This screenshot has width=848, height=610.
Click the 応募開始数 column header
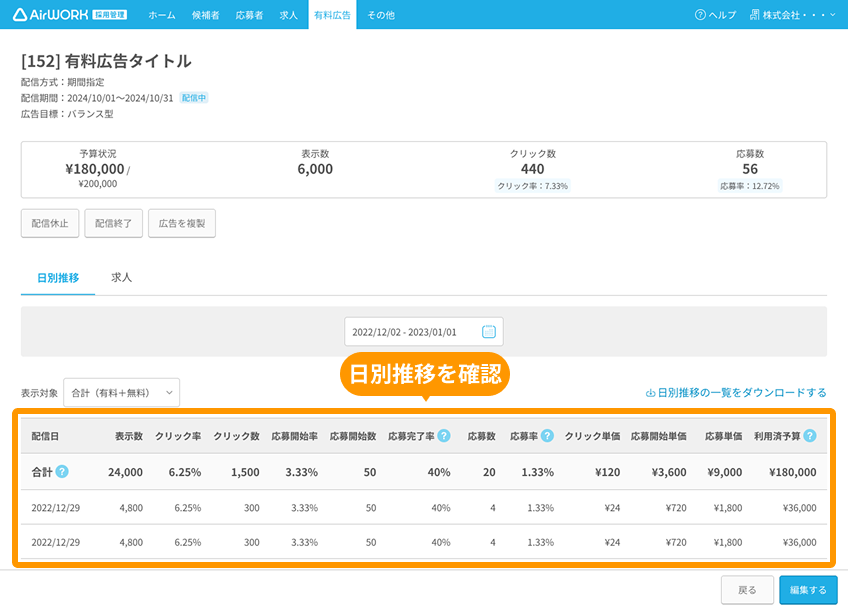(353, 436)
